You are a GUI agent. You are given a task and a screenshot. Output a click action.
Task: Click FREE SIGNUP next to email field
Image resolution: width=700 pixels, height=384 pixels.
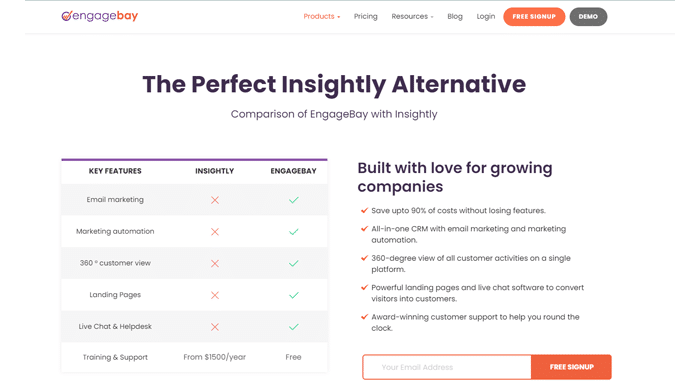point(571,367)
